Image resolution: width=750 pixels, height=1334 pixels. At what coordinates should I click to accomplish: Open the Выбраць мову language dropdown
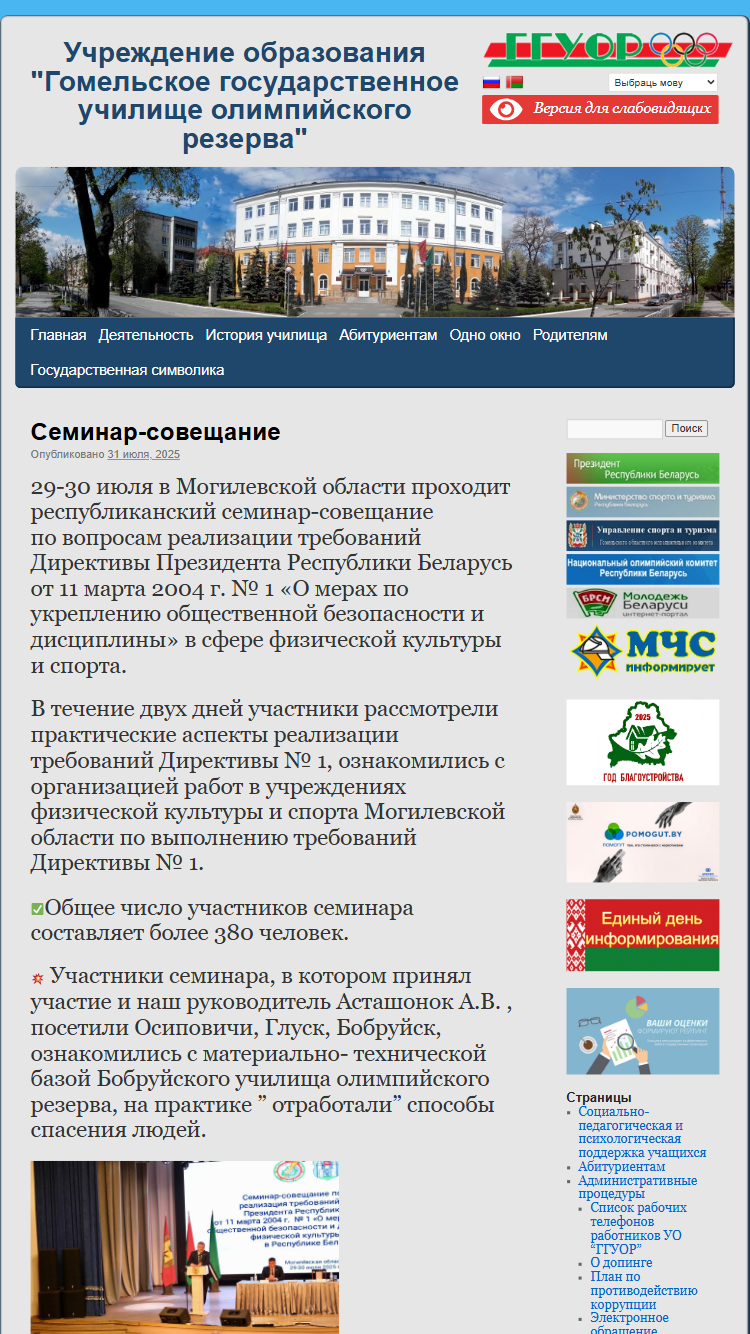[x=663, y=82]
